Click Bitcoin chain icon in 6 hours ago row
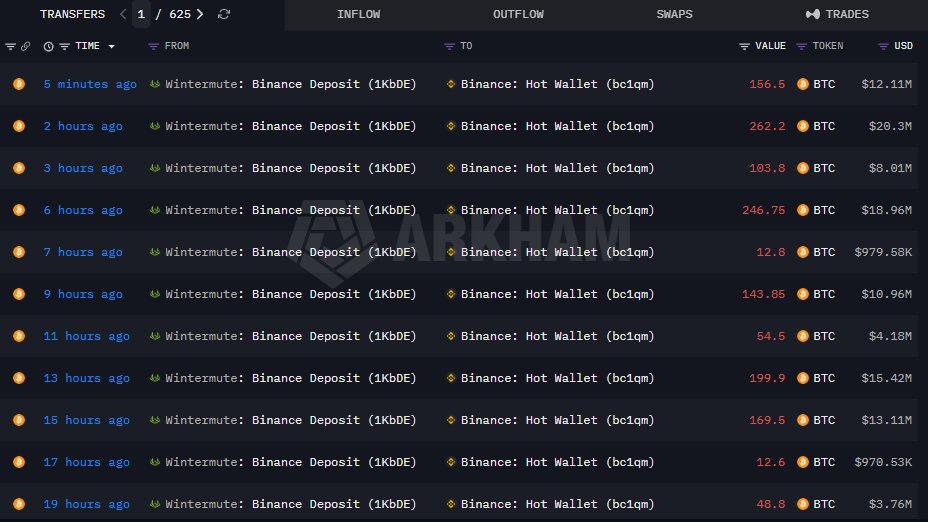Image resolution: width=928 pixels, height=522 pixels. tap(19, 210)
